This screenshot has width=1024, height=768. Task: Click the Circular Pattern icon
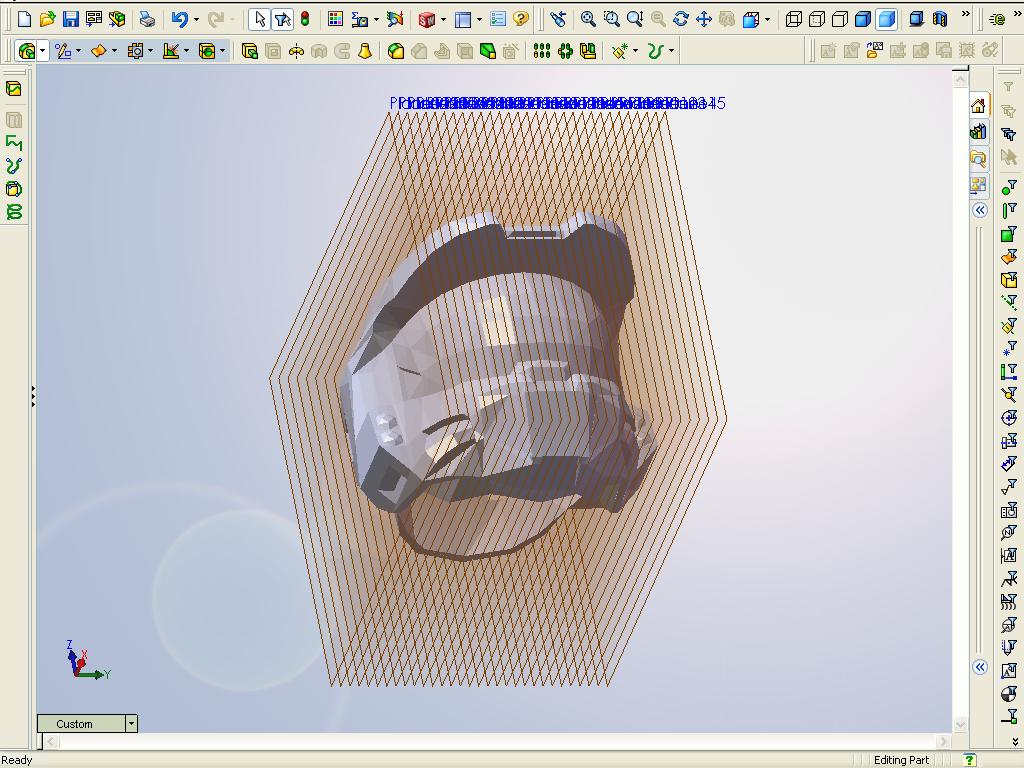click(565, 51)
